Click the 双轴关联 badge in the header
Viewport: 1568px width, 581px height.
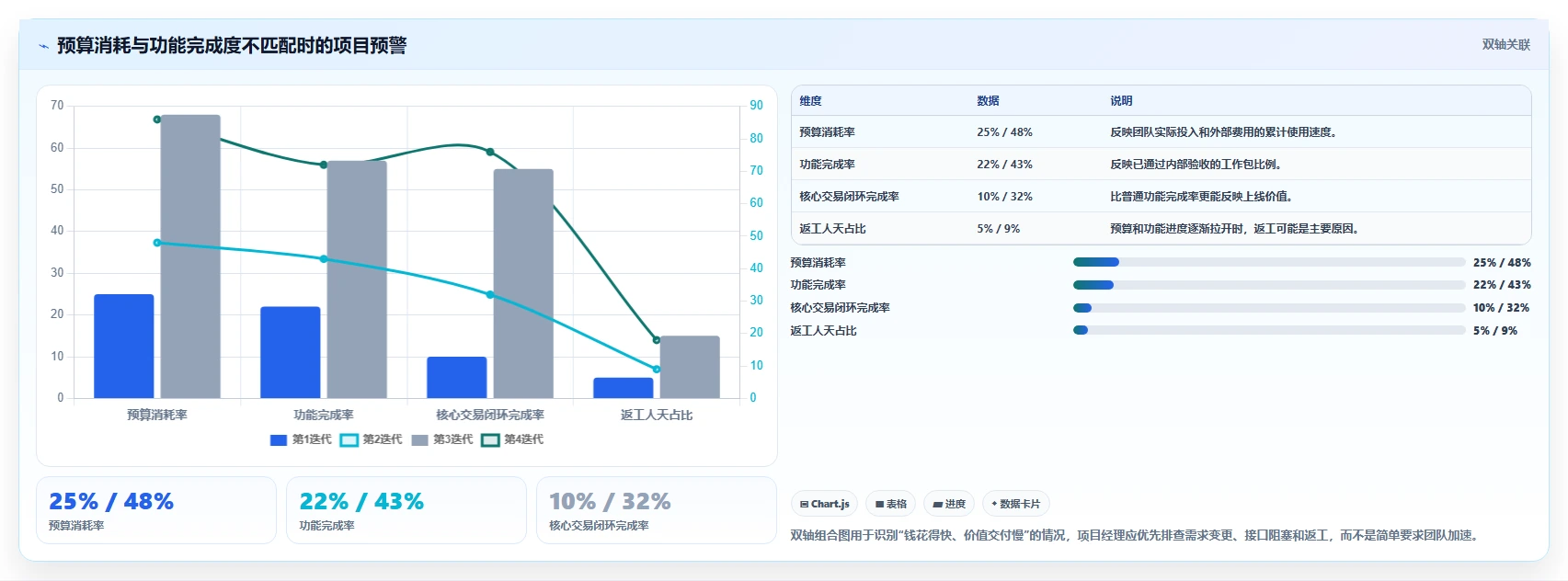1505,44
